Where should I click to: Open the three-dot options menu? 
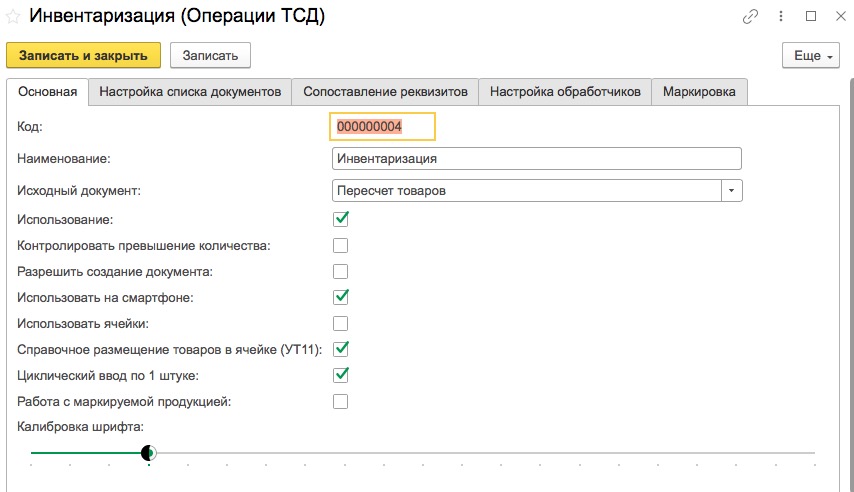tap(780, 16)
